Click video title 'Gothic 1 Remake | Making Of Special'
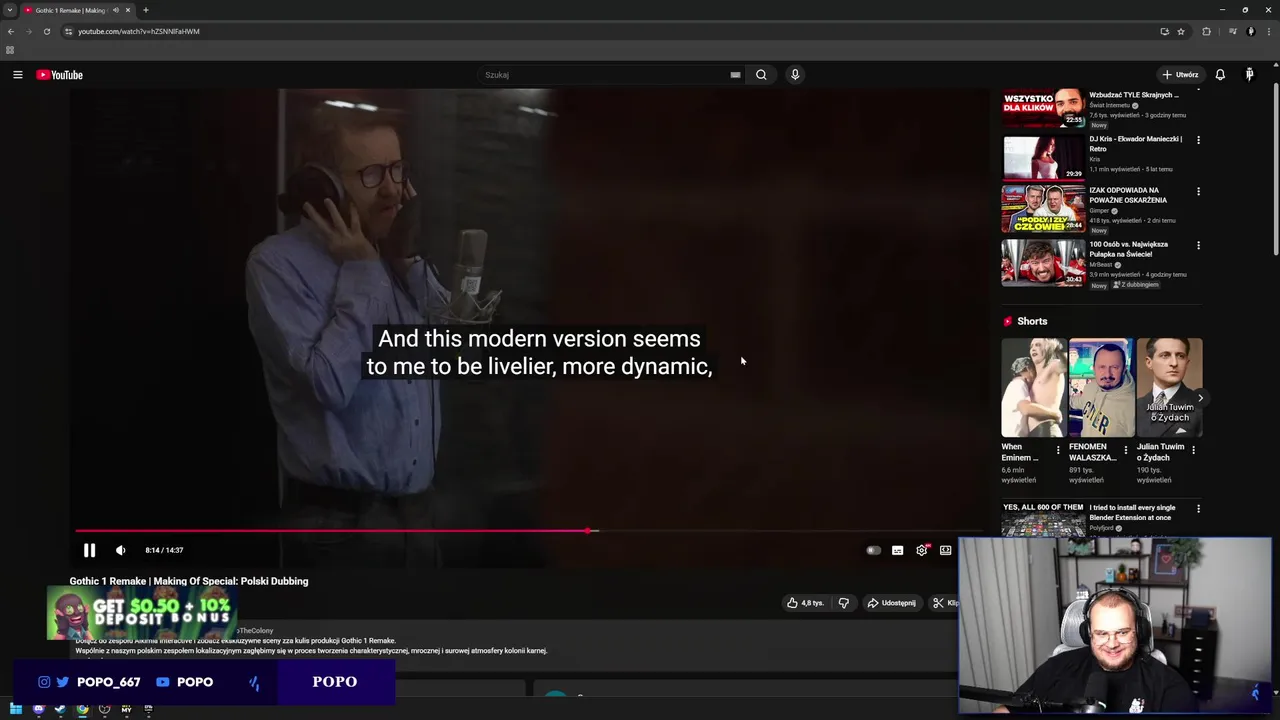 pyautogui.click(x=189, y=581)
